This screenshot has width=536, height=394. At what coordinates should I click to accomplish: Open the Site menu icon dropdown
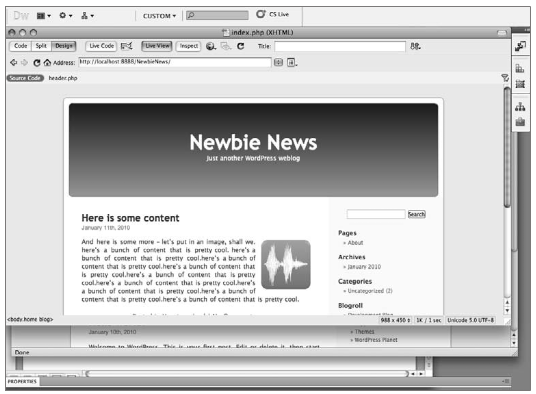point(87,15)
